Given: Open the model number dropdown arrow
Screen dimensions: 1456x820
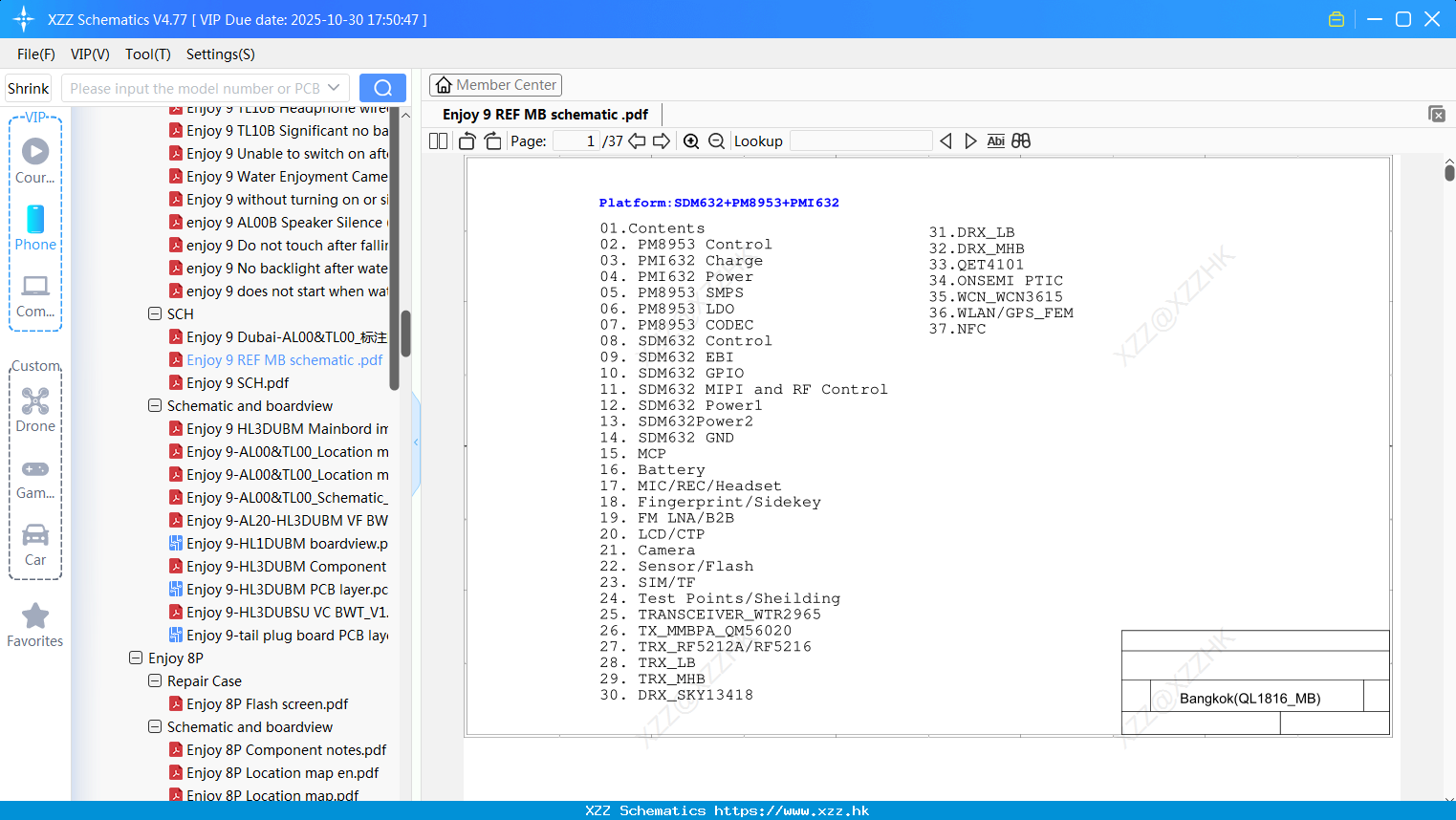Looking at the screenshot, I should click(334, 88).
